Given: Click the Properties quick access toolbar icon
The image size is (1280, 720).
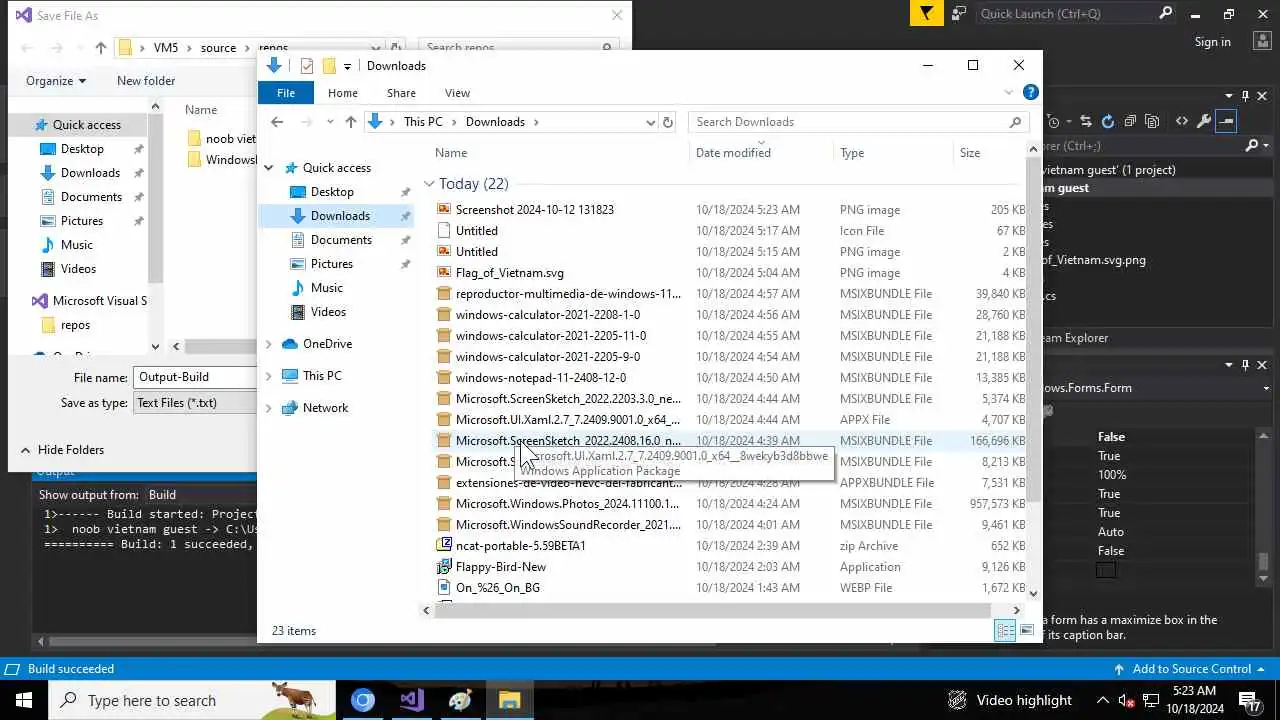Looking at the screenshot, I should point(307,66).
